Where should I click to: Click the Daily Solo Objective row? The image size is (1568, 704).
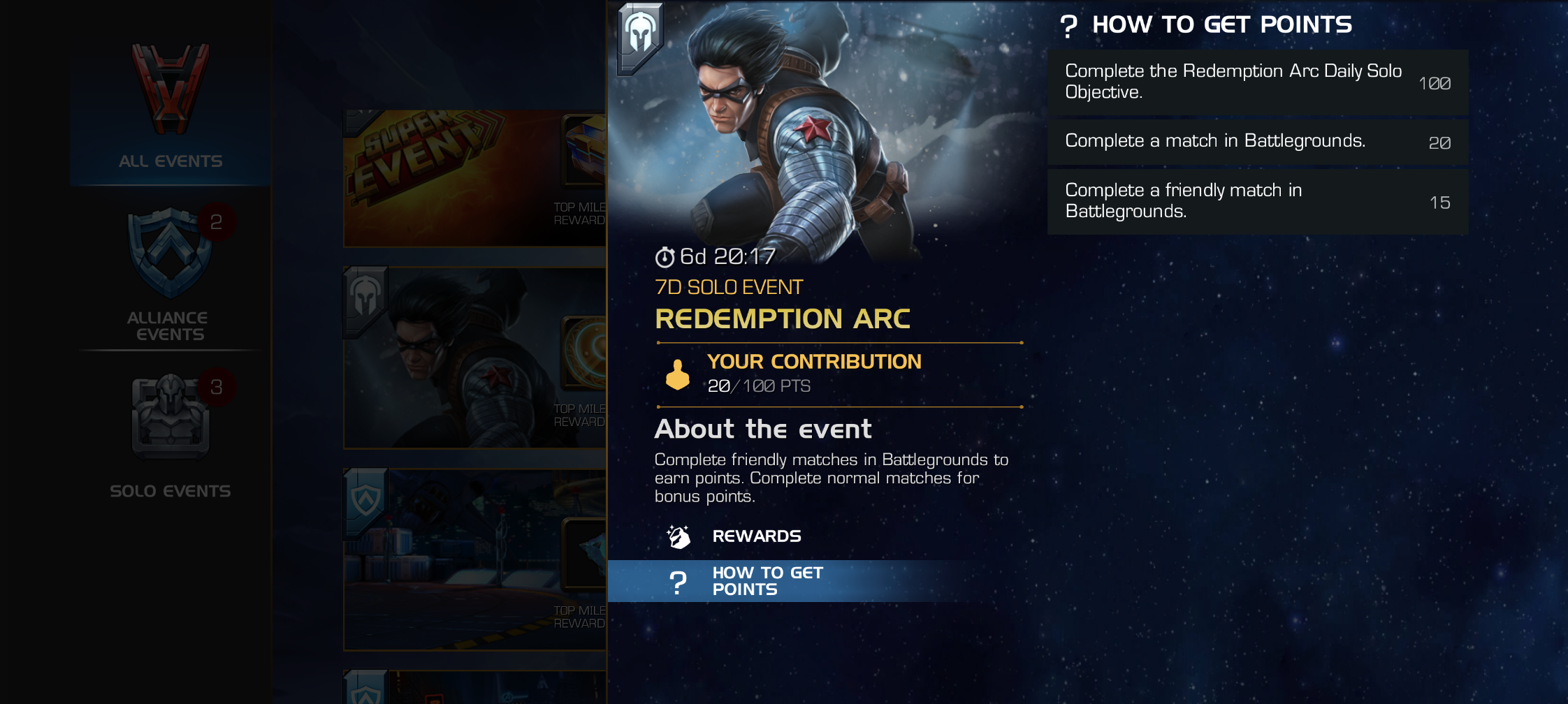point(1258,82)
